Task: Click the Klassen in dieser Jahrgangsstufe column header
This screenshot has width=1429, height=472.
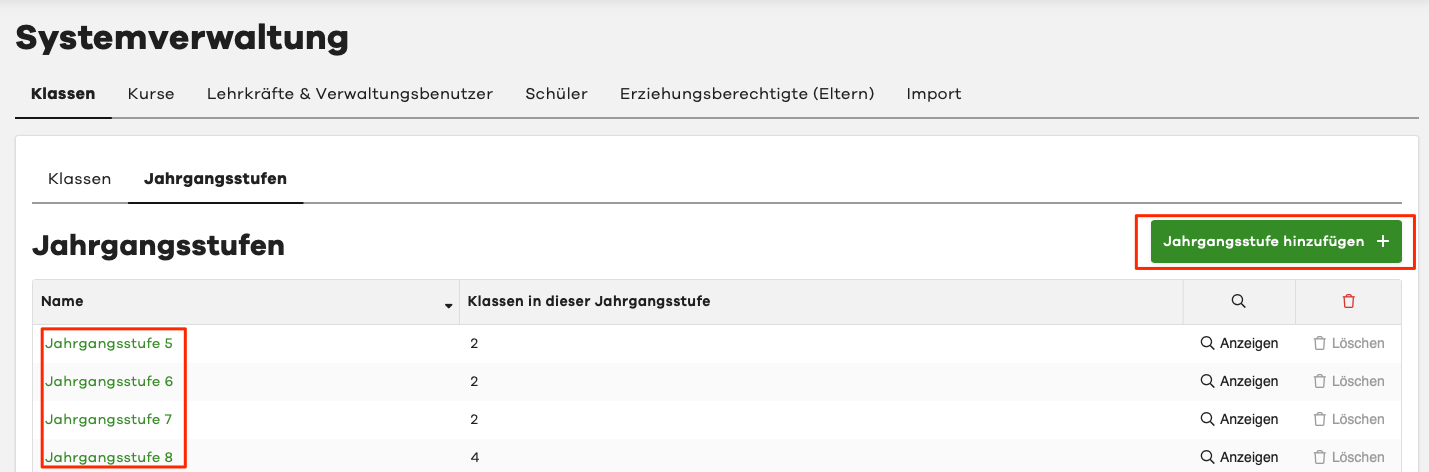Action: (589, 301)
